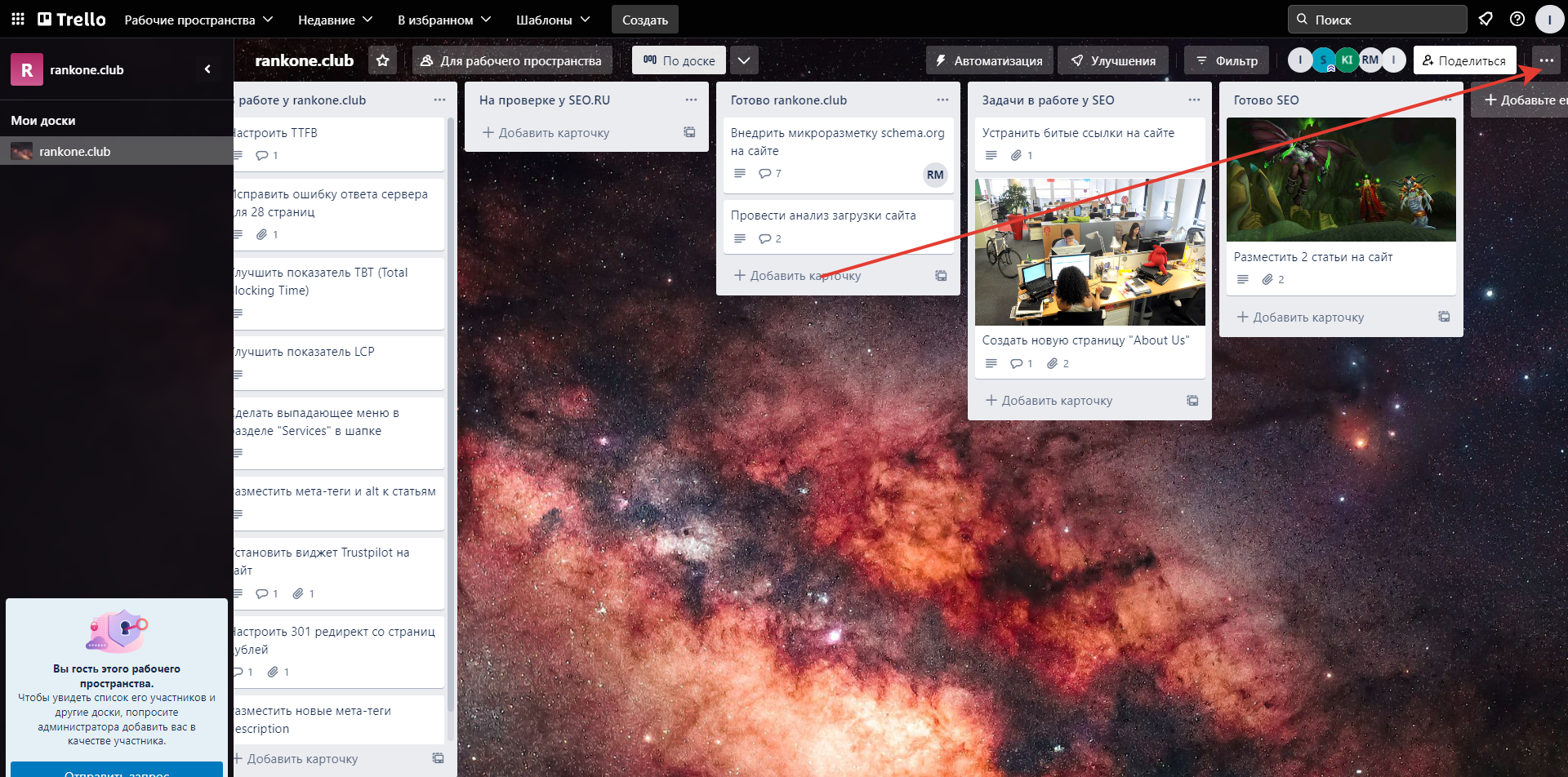Click the RM avatar on the schema.org card
This screenshot has width=1568, height=777.
[935, 175]
